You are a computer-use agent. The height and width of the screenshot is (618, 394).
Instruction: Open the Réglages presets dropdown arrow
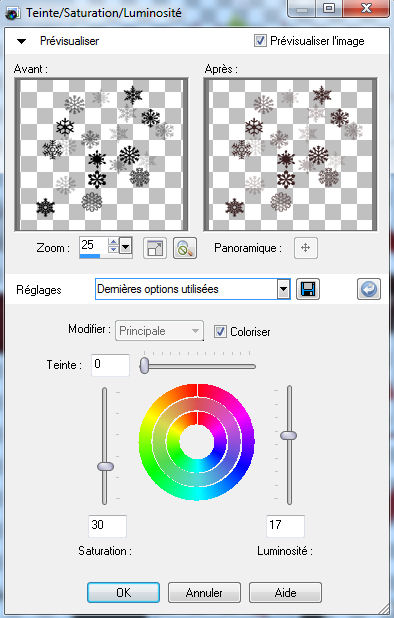tap(283, 290)
